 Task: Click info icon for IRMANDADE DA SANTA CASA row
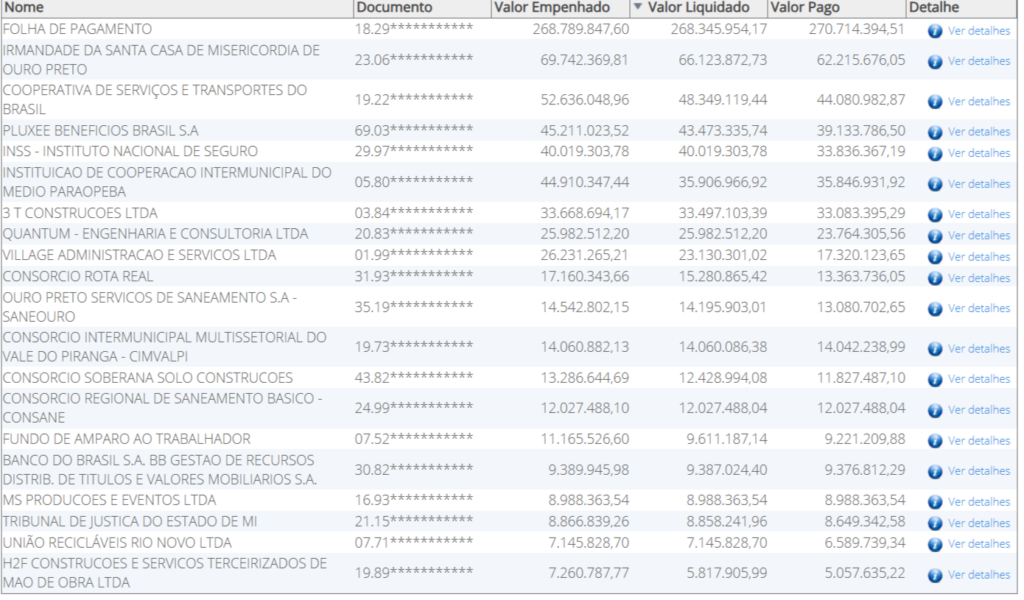tap(935, 61)
